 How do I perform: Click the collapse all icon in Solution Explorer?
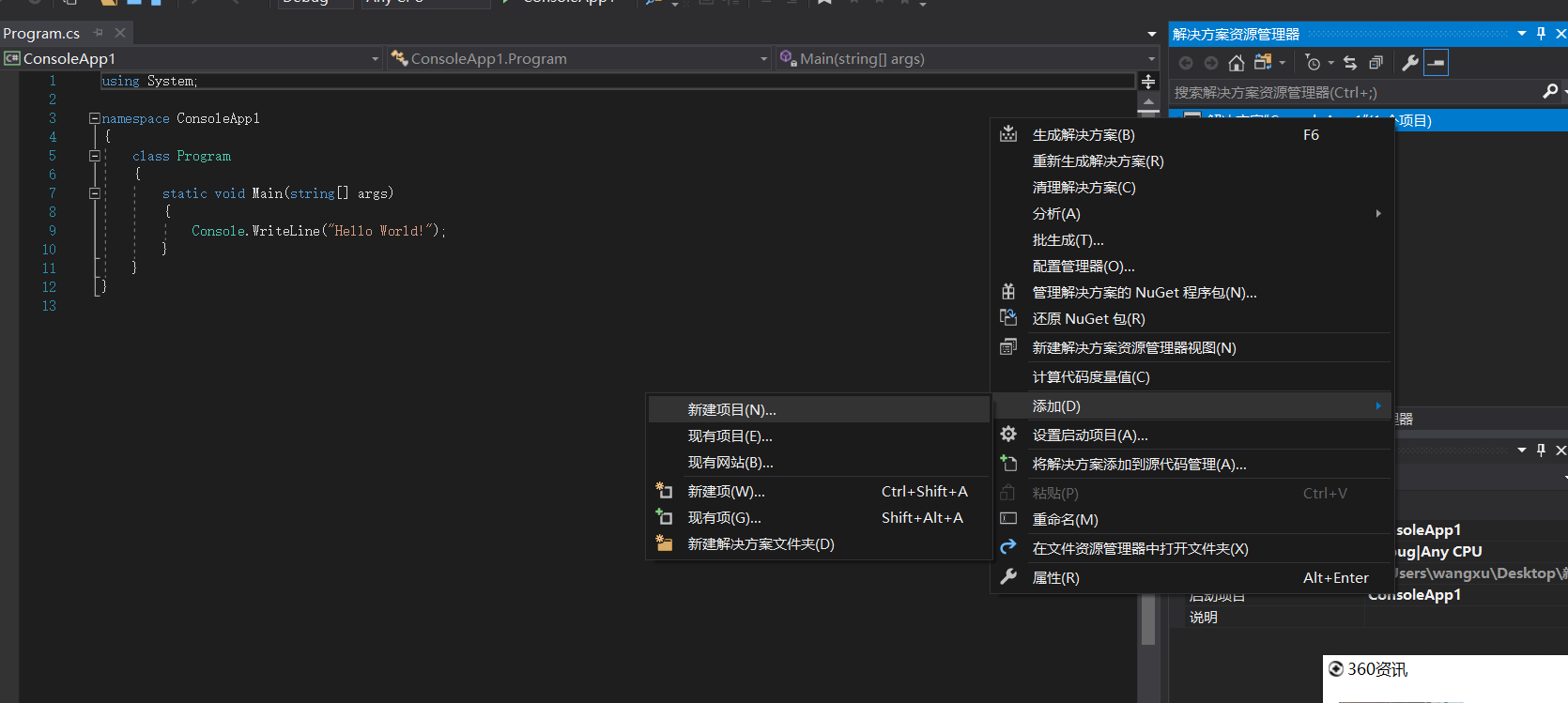point(1376,63)
